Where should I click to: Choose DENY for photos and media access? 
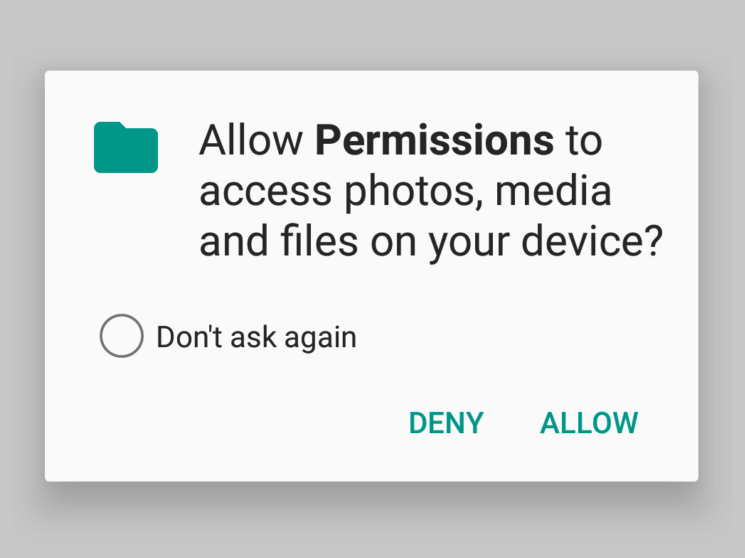click(x=446, y=423)
